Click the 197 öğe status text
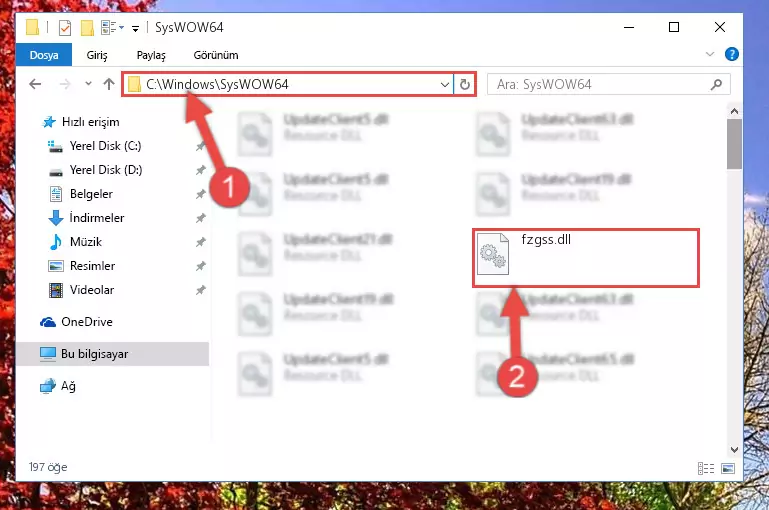 (x=48, y=467)
